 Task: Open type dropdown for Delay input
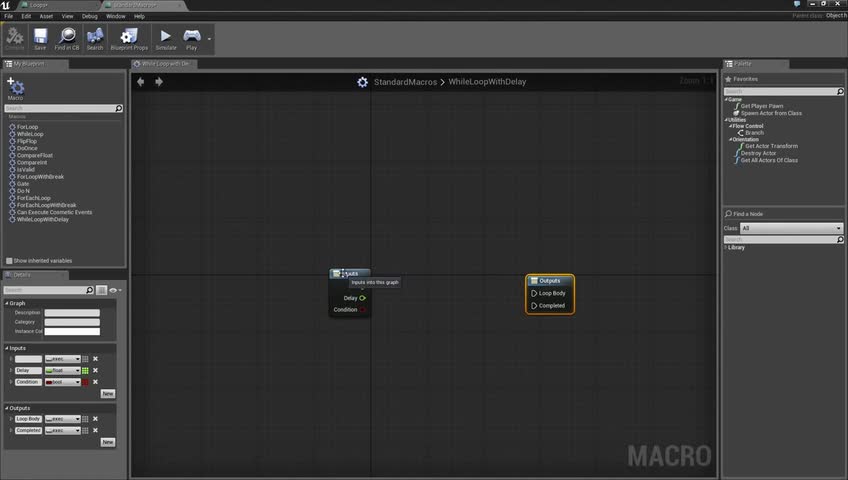(63, 370)
